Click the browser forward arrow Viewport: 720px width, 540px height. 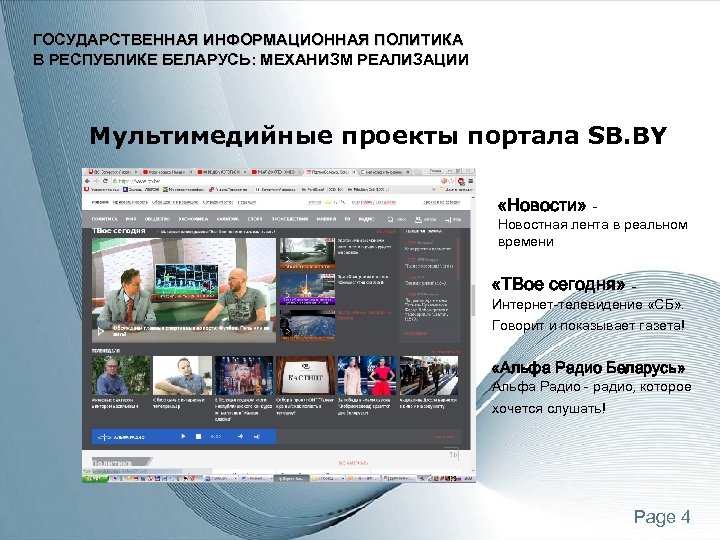tap(96, 181)
